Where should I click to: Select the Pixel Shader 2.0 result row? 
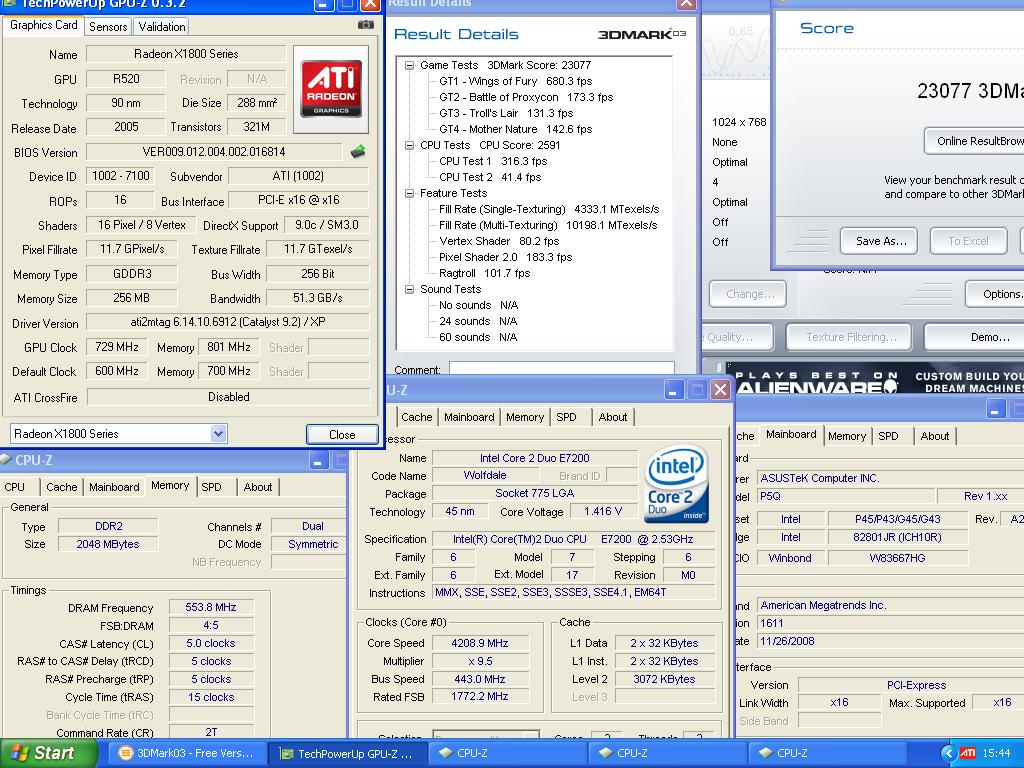[x=505, y=257]
